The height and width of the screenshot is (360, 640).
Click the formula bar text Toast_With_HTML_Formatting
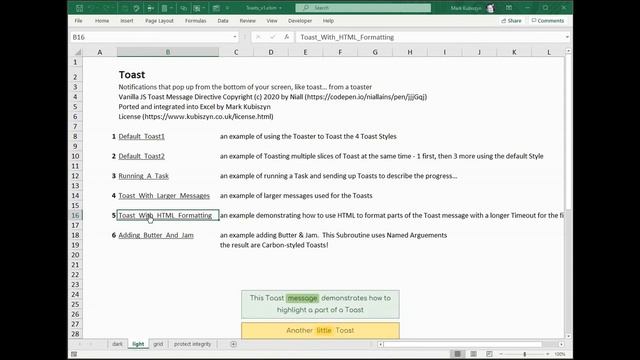point(347,37)
